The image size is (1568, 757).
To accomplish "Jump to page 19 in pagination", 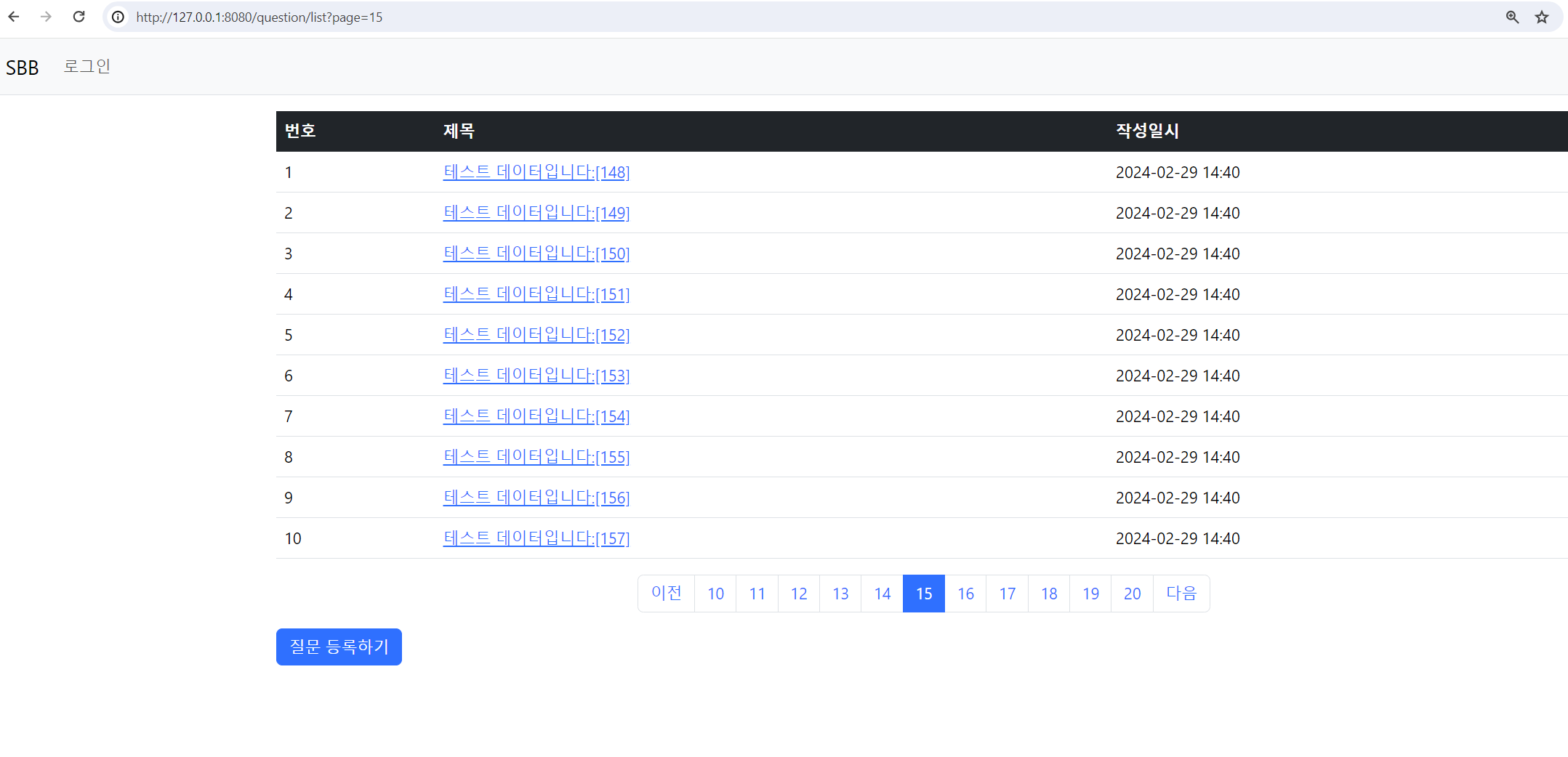I will pos(1090,594).
